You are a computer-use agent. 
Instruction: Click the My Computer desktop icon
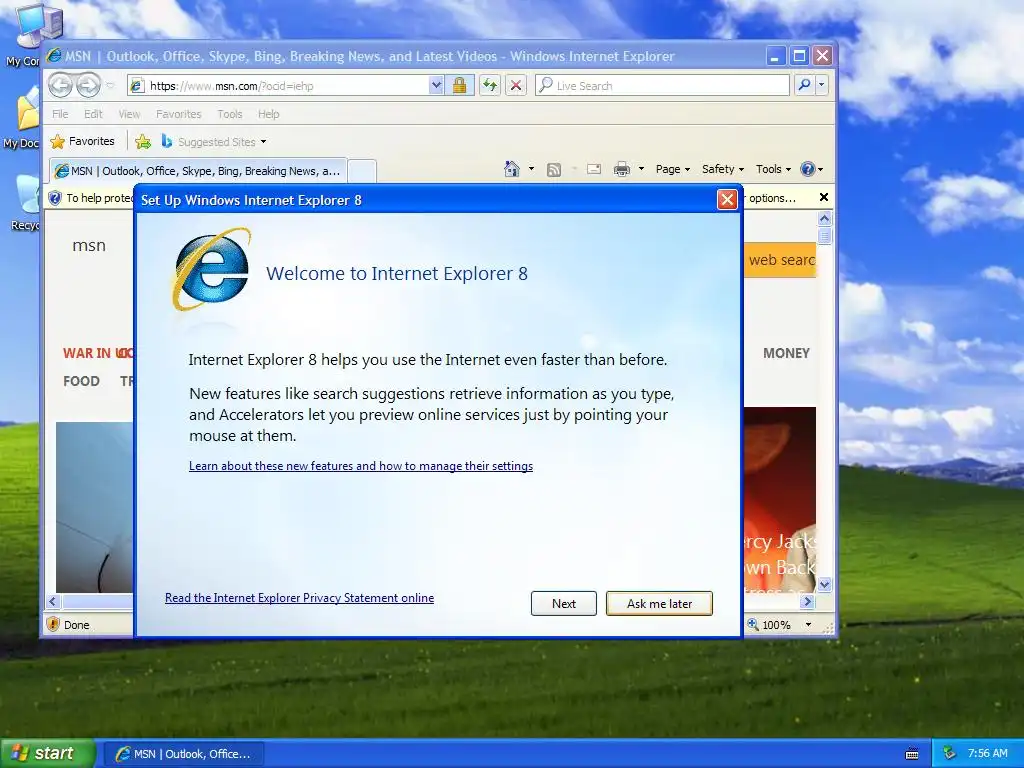pos(27,34)
